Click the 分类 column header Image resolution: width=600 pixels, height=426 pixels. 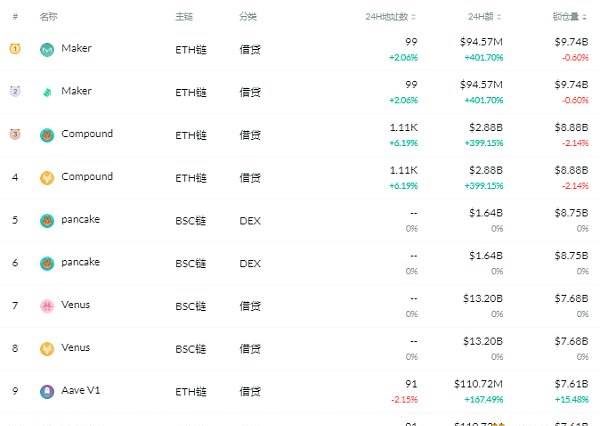248,17
